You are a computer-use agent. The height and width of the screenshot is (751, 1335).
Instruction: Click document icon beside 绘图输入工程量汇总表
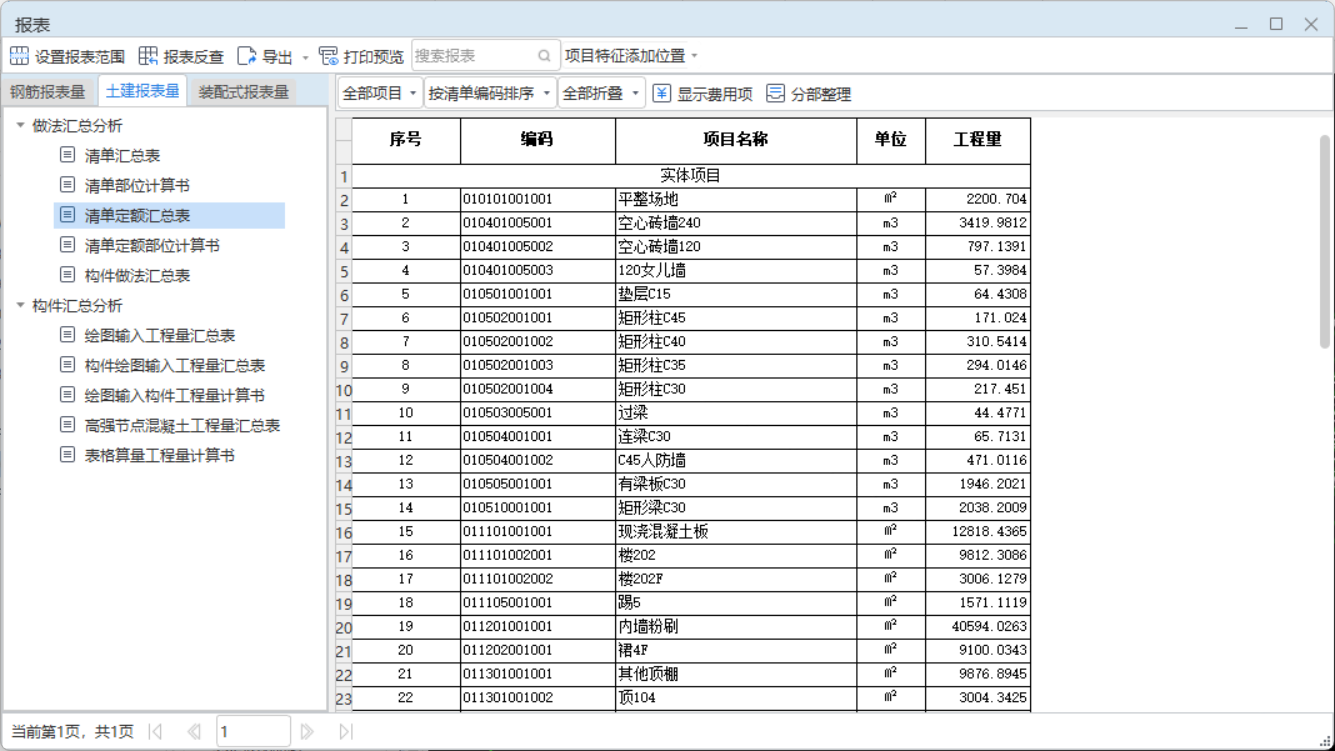pos(67,335)
